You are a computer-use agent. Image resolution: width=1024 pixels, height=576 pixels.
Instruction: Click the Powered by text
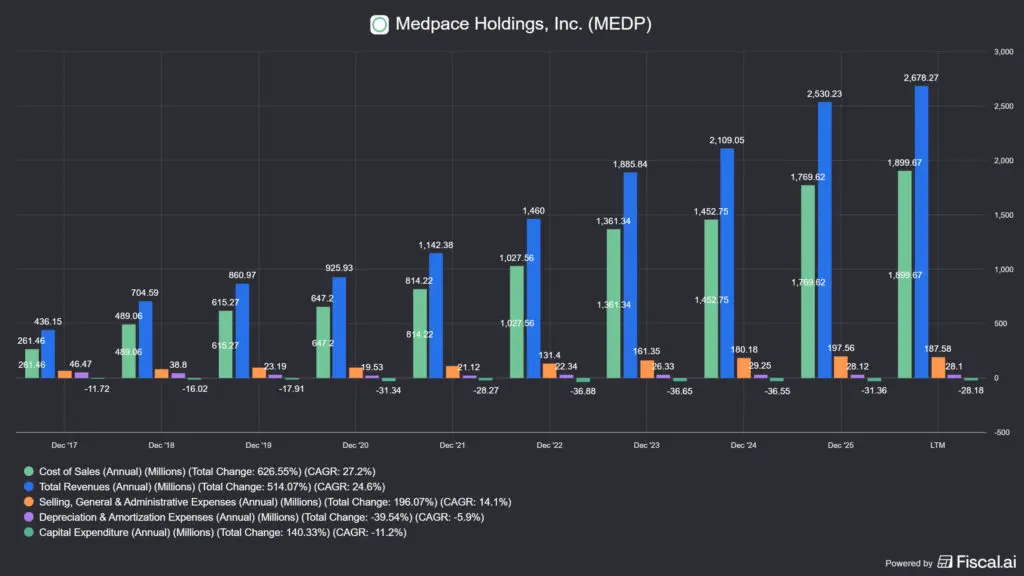(x=908, y=563)
